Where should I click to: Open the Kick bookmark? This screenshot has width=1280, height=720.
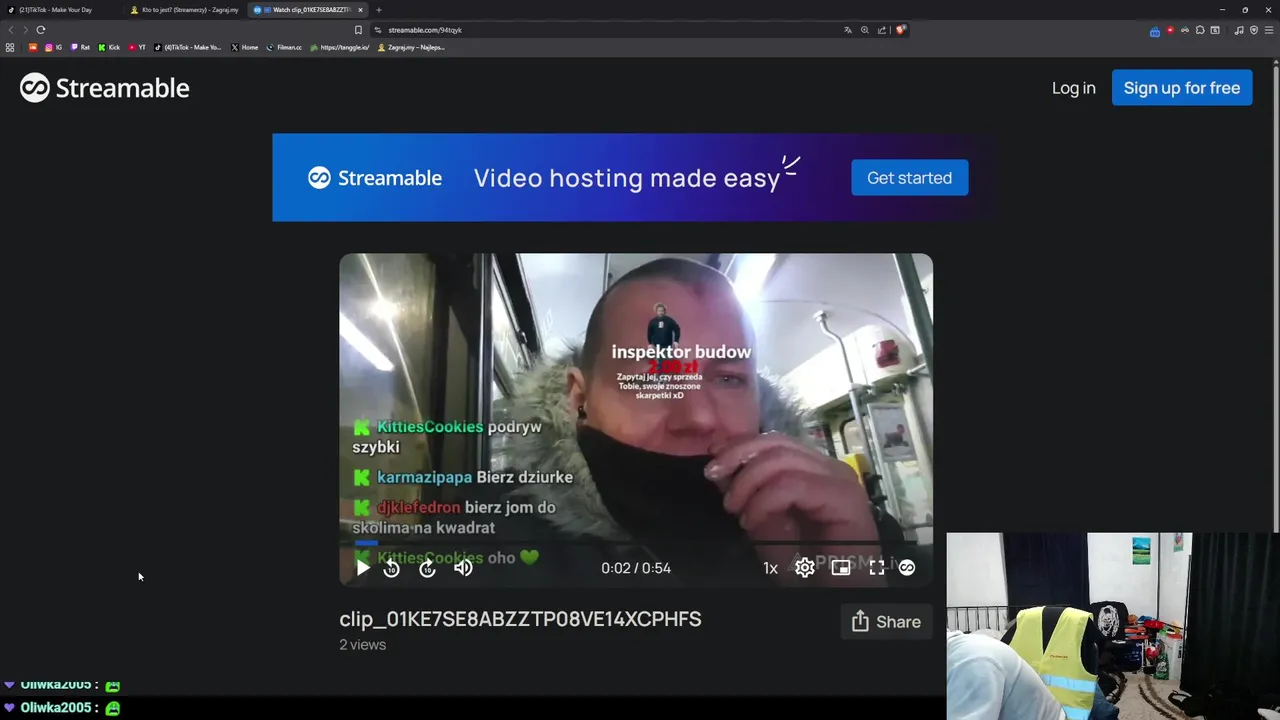coord(109,47)
